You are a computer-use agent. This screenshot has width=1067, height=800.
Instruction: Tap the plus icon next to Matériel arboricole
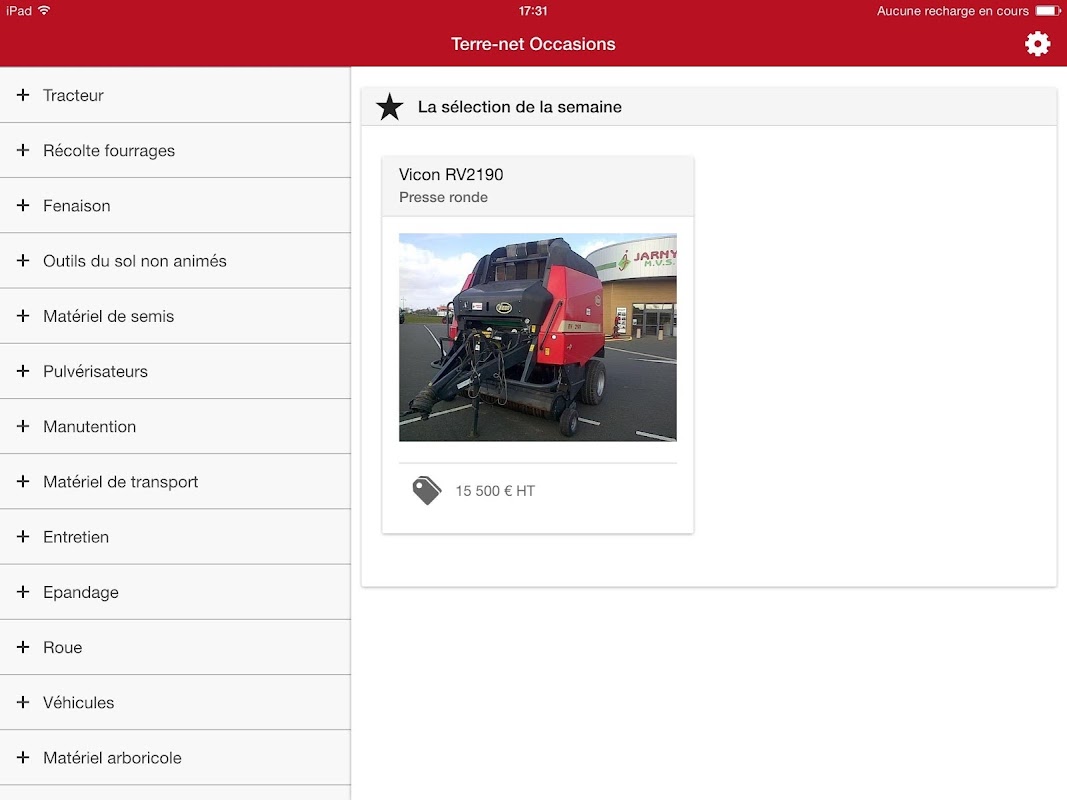23,757
